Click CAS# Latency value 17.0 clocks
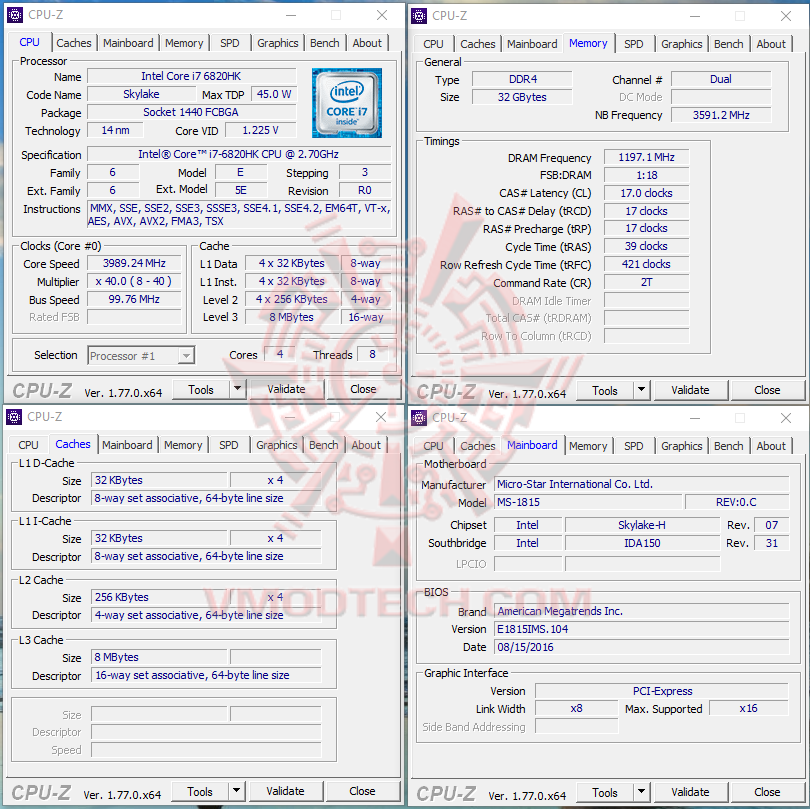 pyautogui.click(x=646, y=193)
